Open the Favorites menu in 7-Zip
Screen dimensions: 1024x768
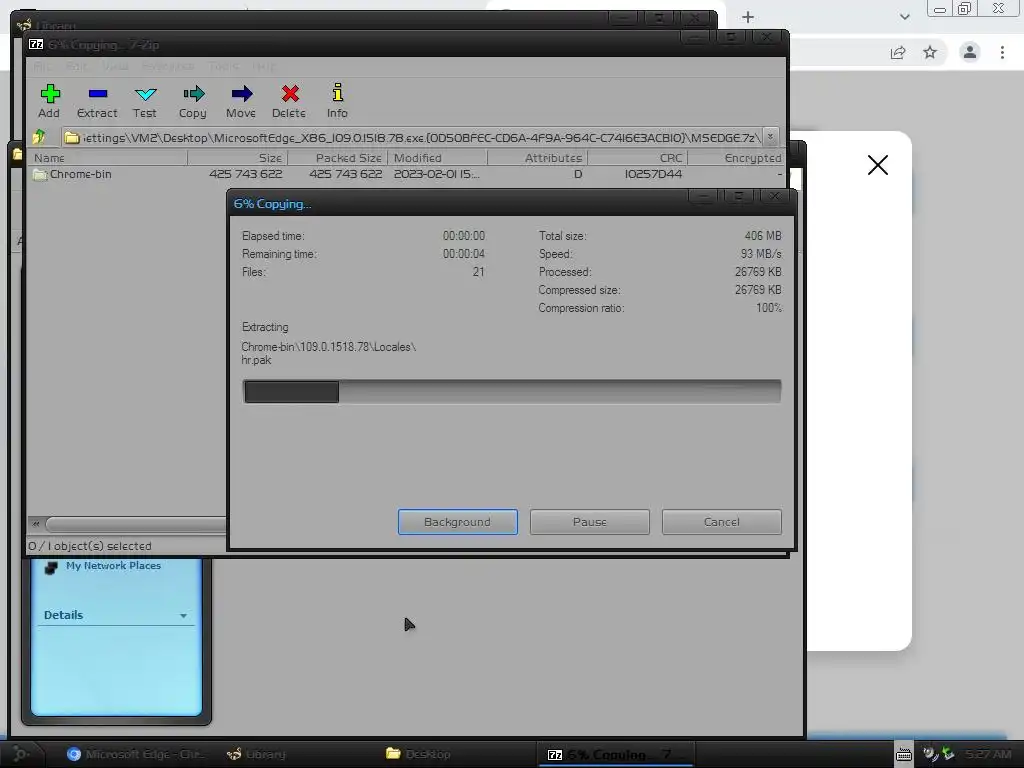(168, 67)
